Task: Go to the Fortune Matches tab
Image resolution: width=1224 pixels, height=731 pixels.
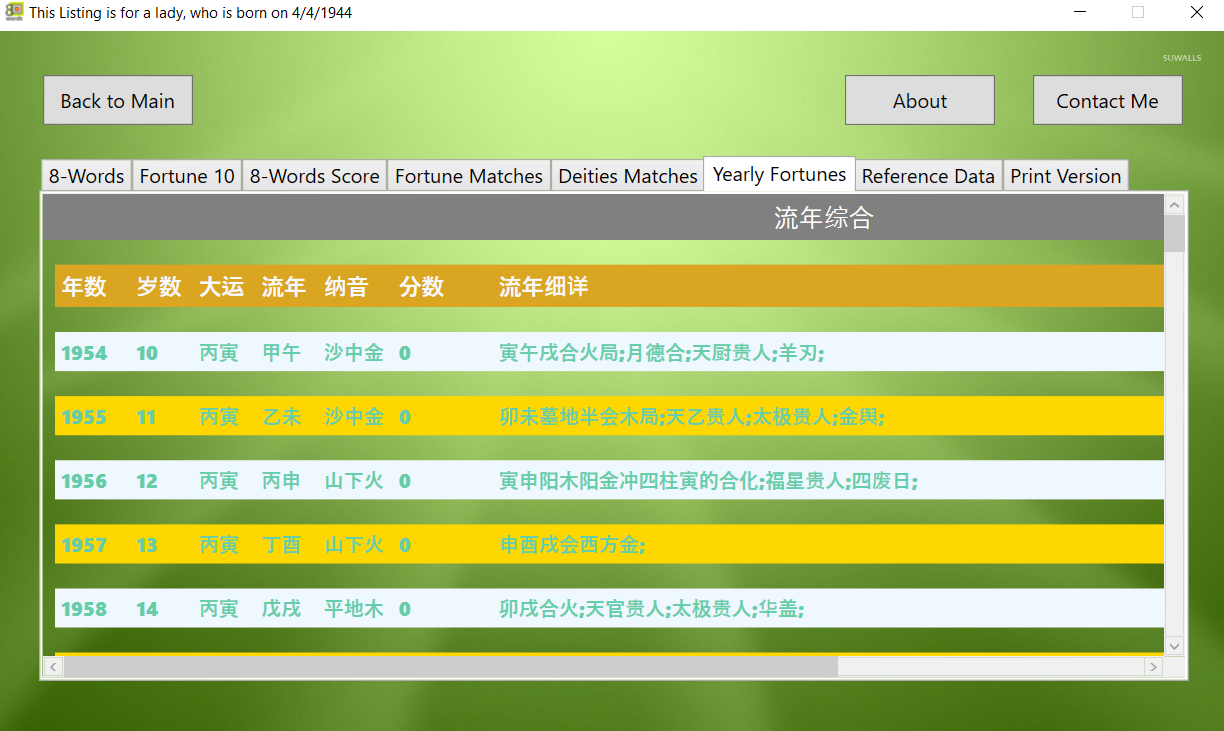Action: click(x=468, y=176)
